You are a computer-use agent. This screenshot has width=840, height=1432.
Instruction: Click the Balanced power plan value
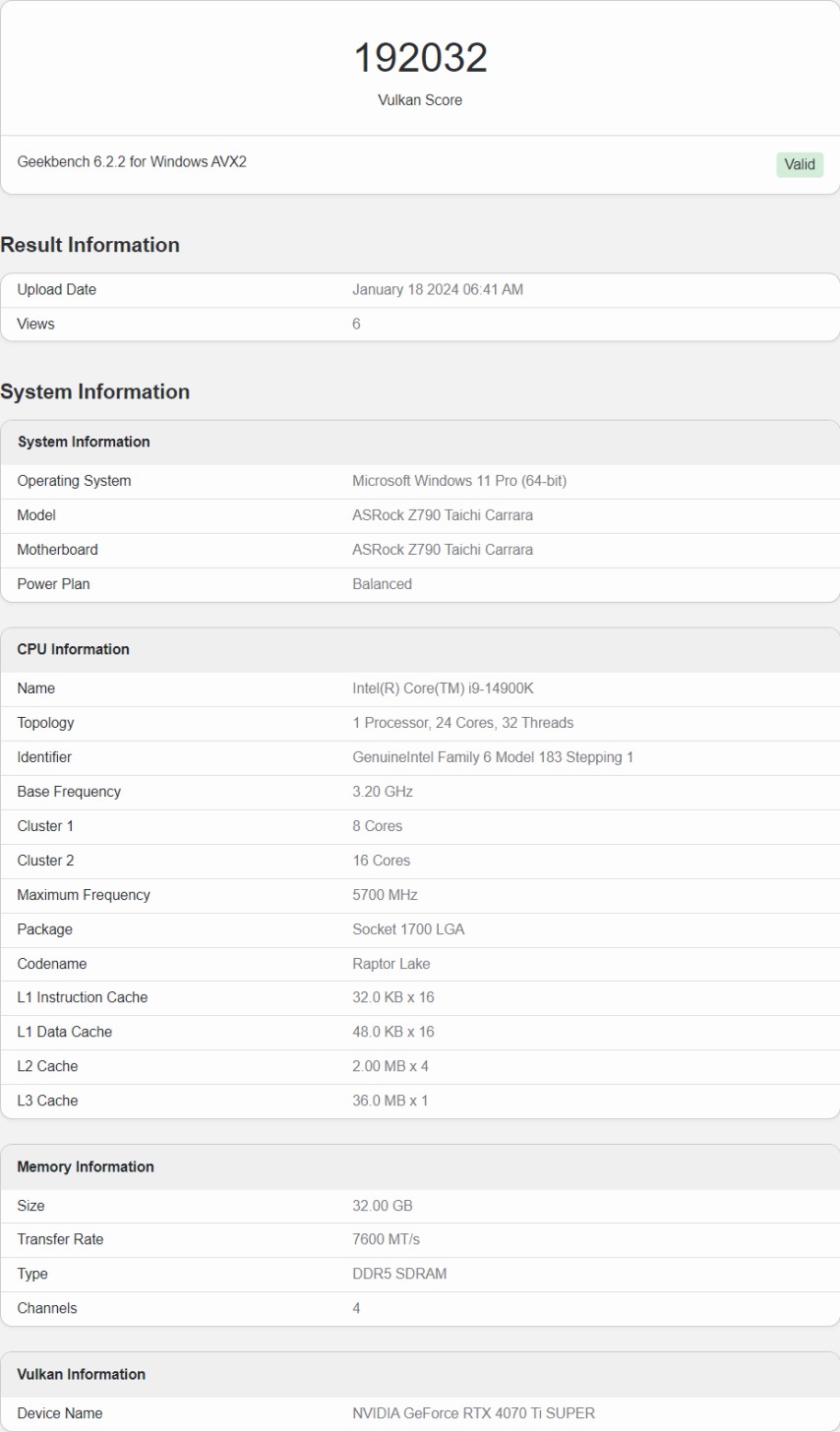[x=382, y=584]
